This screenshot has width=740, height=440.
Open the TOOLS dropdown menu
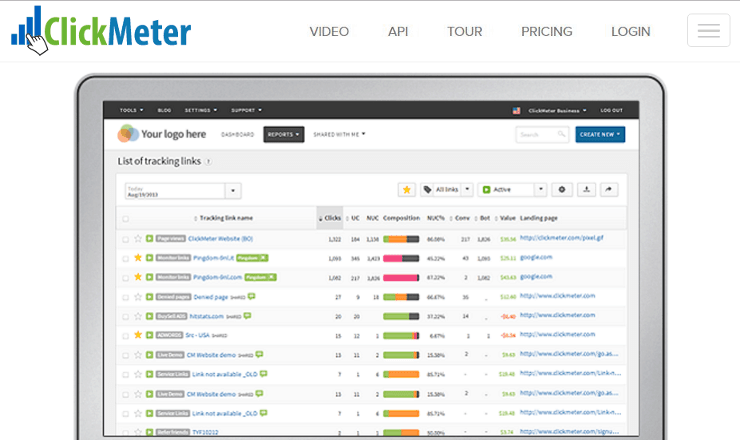click(131, 110)
